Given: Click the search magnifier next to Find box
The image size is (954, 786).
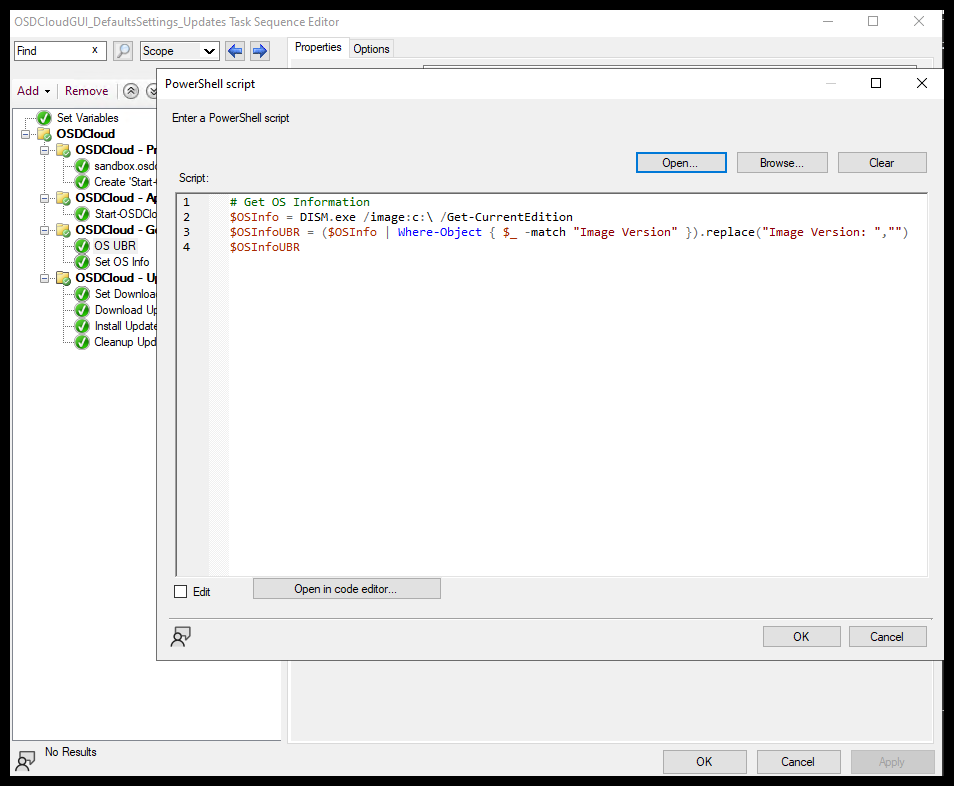Looking at the screenshot, I should pyautogui.click(x=122, y=48).
